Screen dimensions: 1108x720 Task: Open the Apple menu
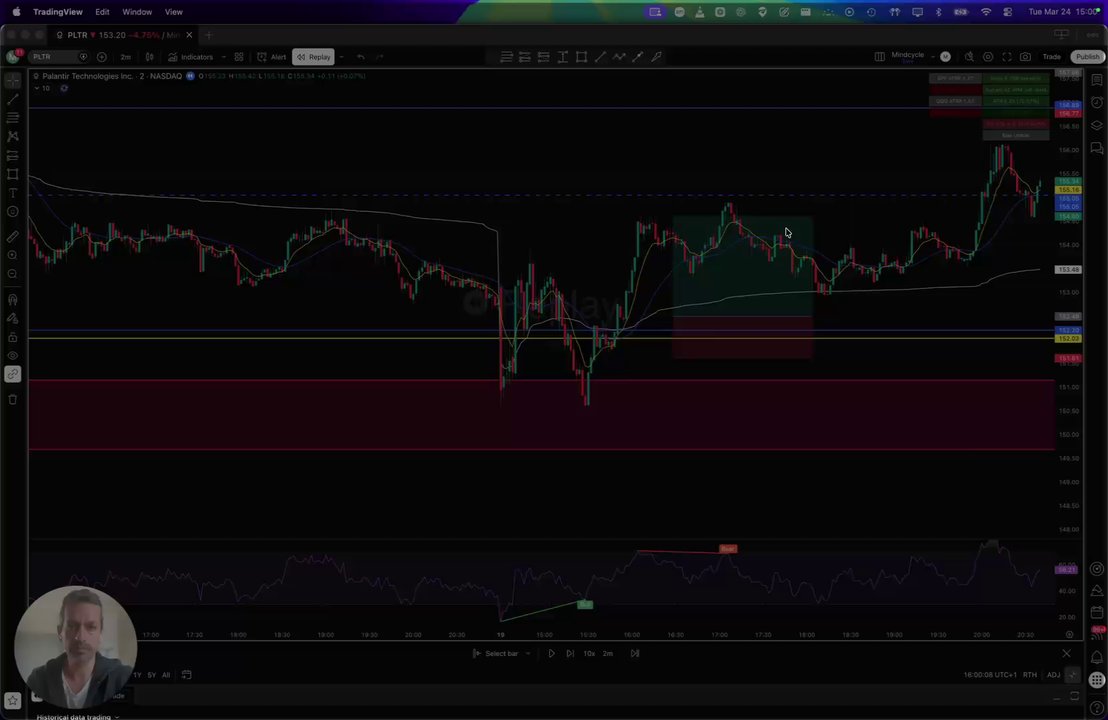click(16, 12)
